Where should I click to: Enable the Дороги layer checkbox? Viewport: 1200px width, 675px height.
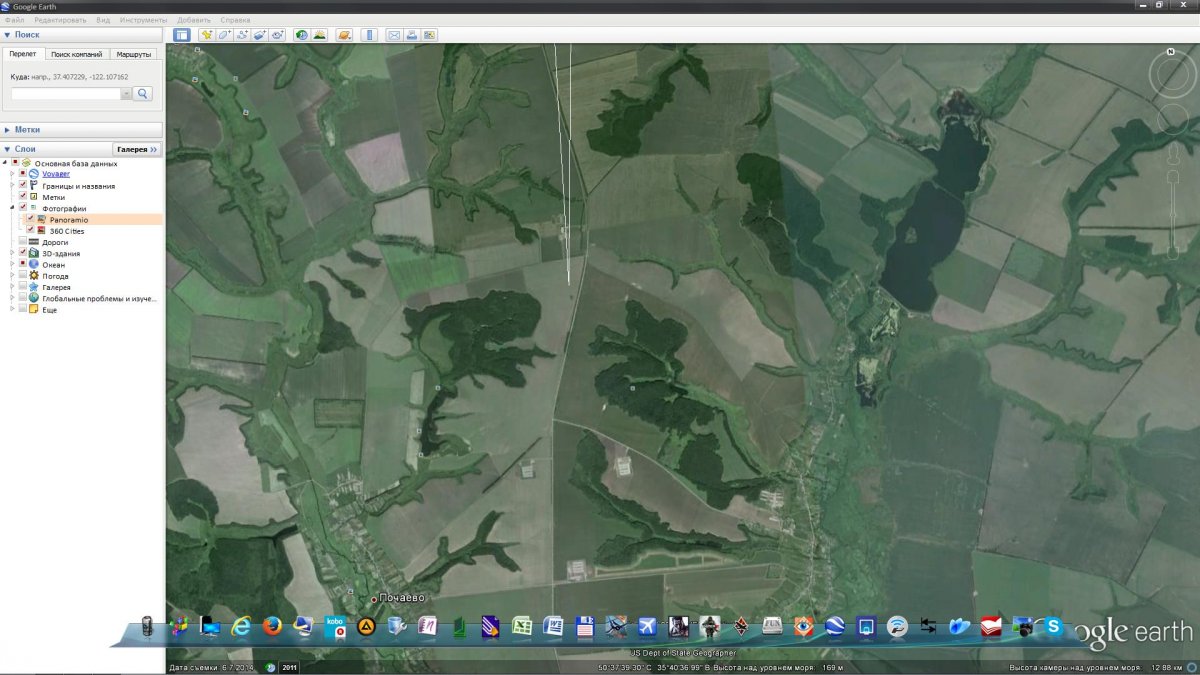pos(22,242)
